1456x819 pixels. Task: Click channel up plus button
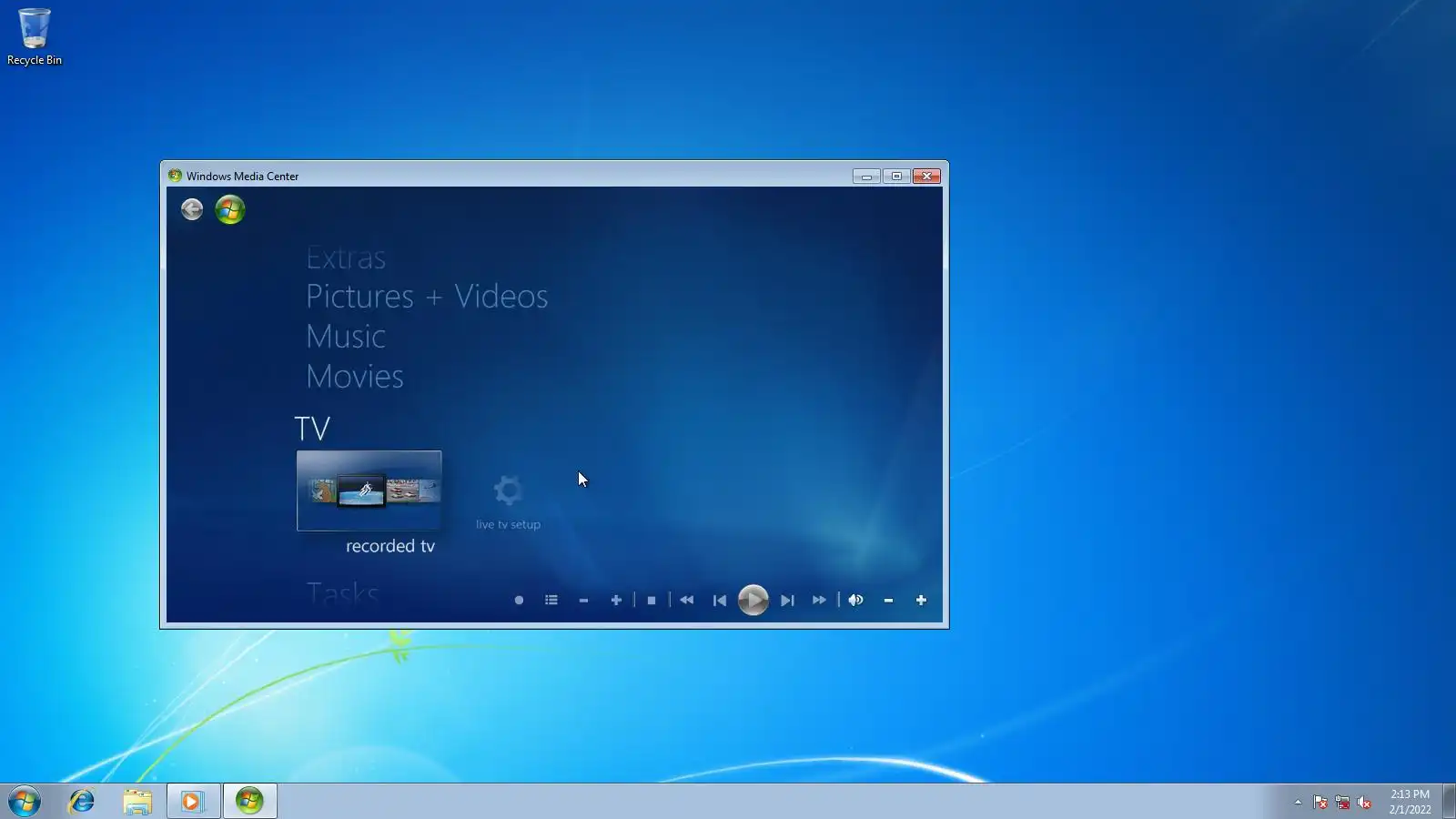(616, 601)
